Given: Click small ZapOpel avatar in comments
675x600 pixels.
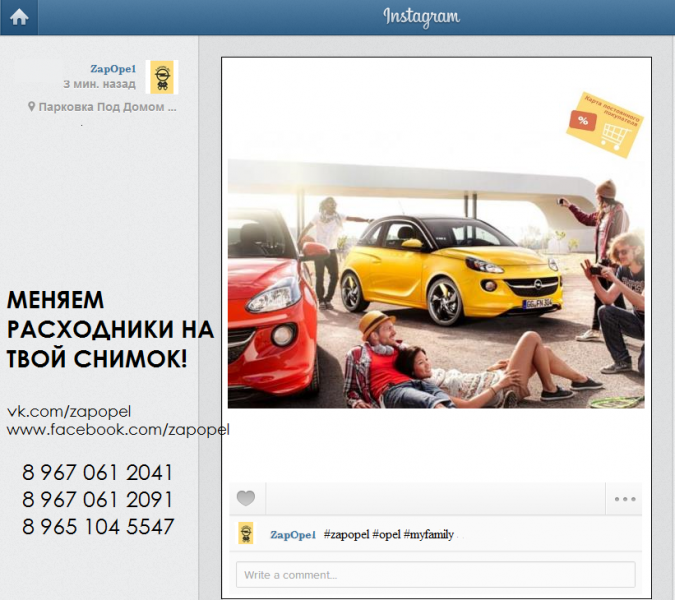Looking at the screenshot, I should (x=246, y=534).
